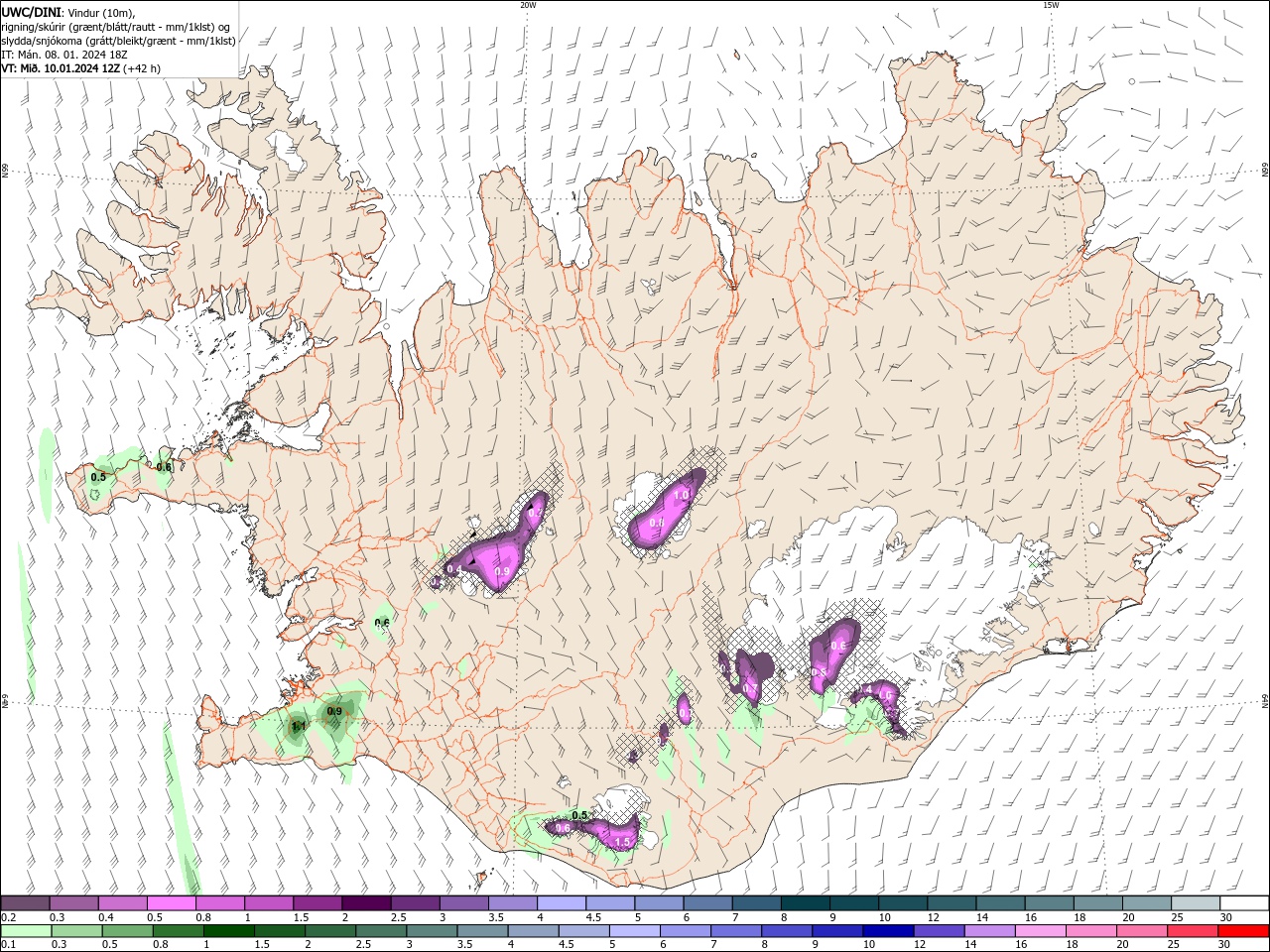Viewport: 1270px width, 952px height.
Task: Pick lower legend swatch starting at 2
Action: coord(330,931)
